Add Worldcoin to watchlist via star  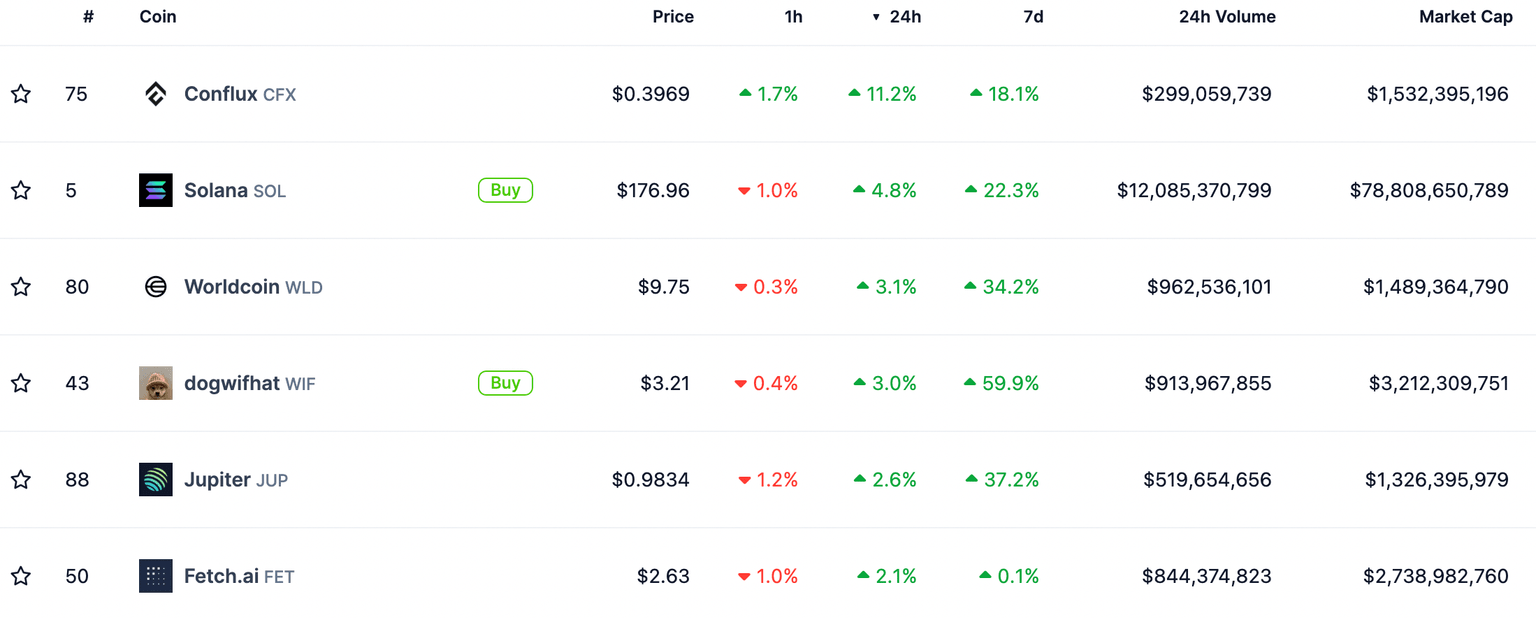coord(21,287)
